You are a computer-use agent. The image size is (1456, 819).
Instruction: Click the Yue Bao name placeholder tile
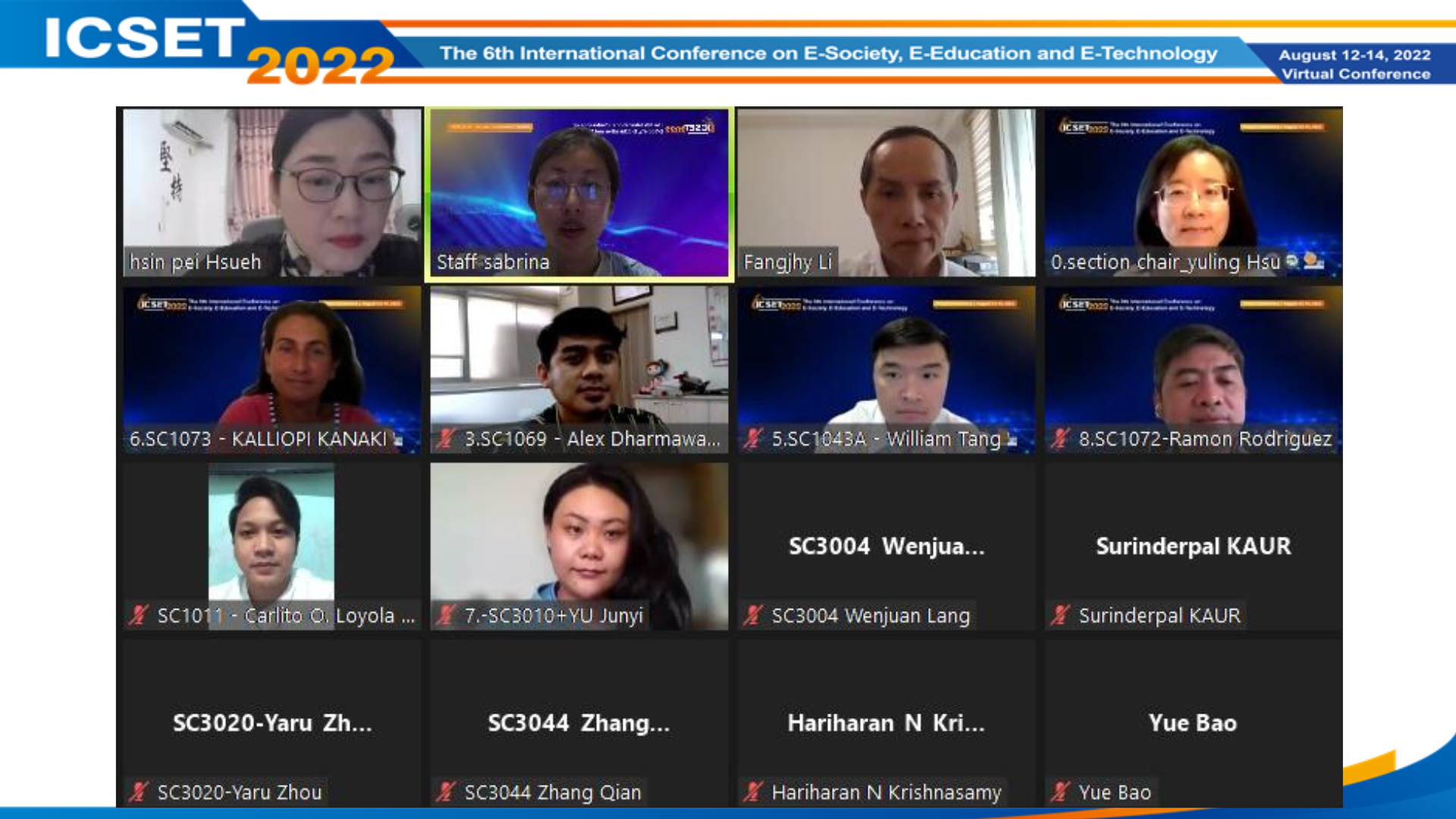point(1194,723)
